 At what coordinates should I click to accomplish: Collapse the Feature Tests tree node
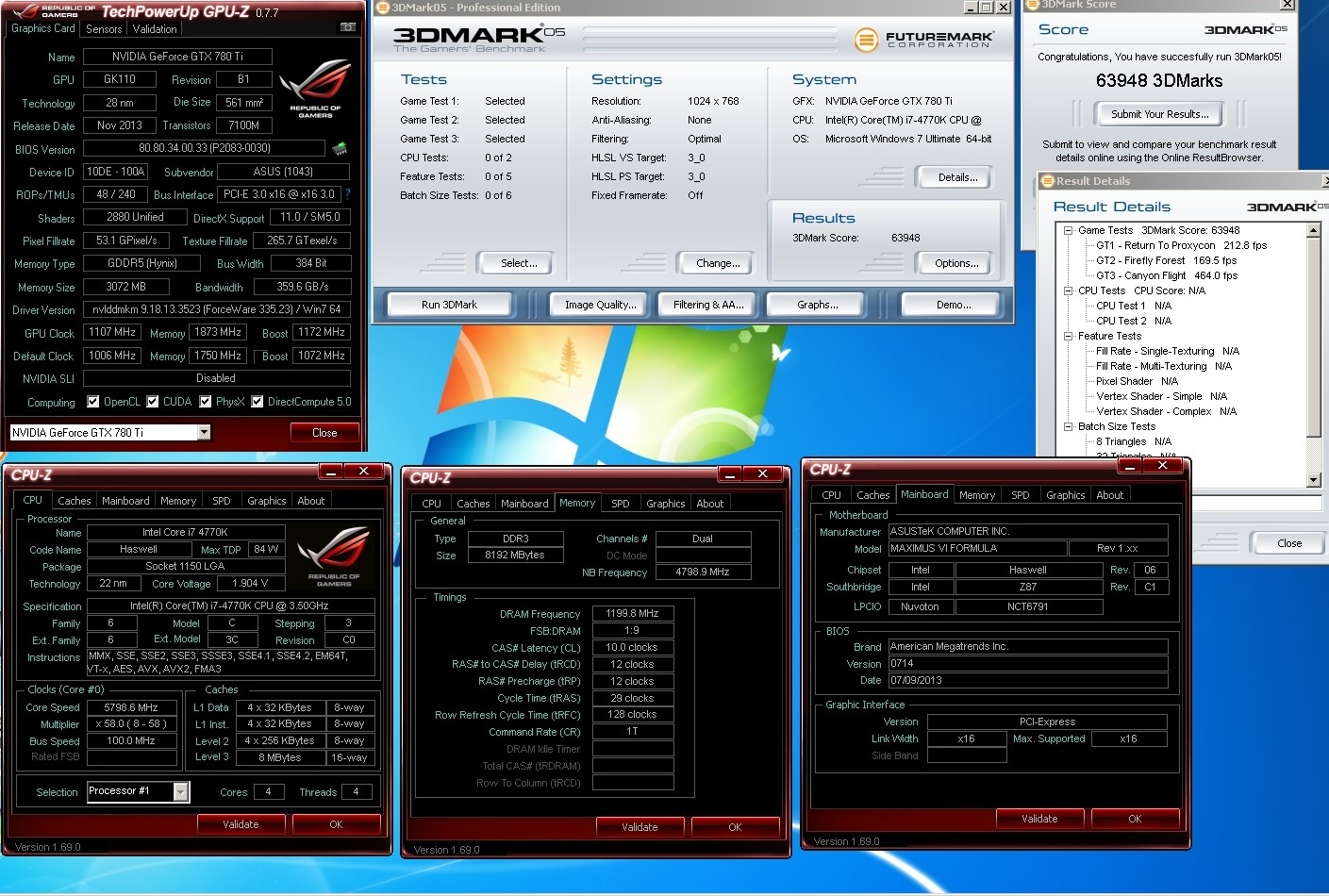pos(1068,336)
